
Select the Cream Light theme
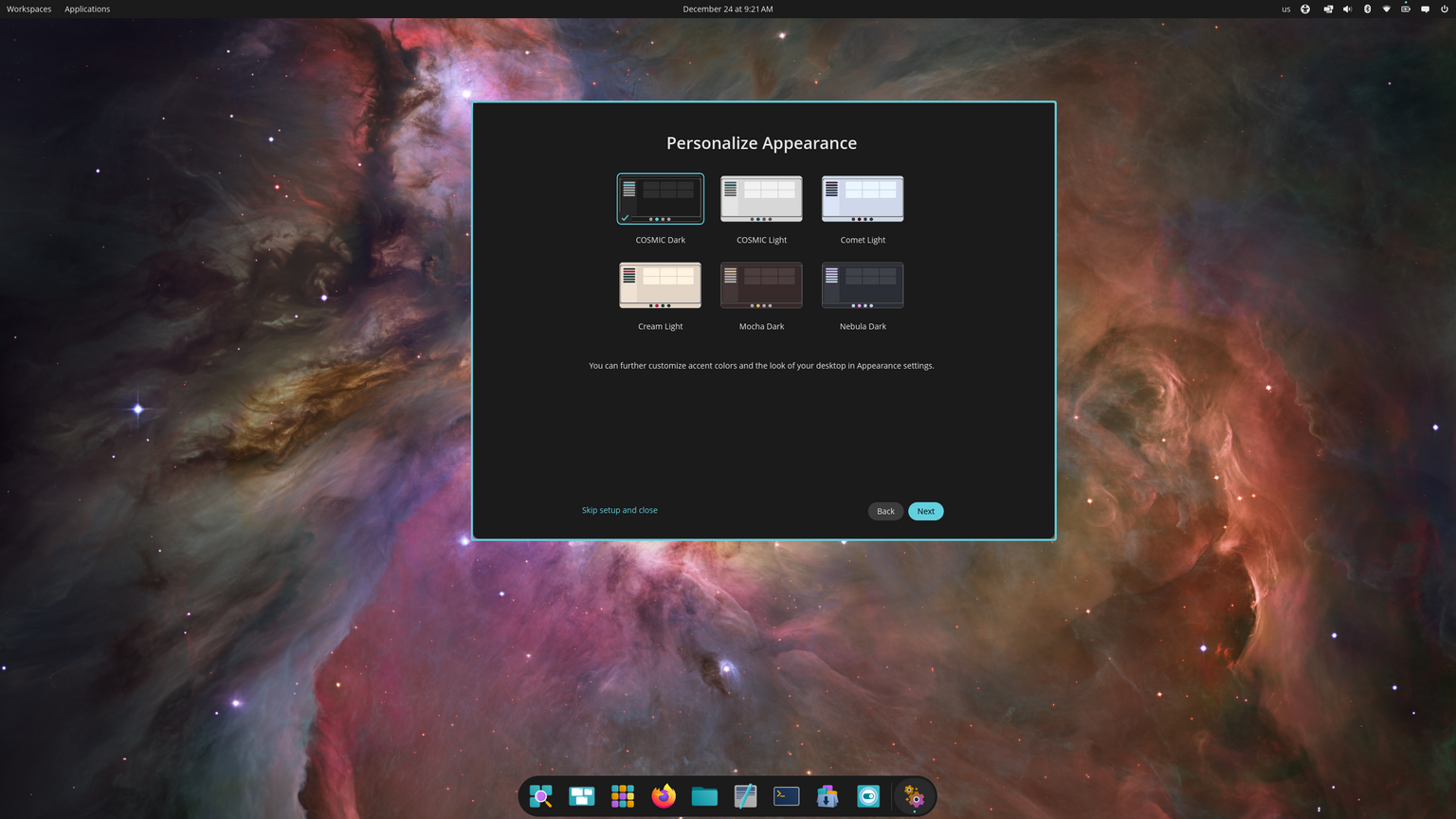tap(660, 284)
